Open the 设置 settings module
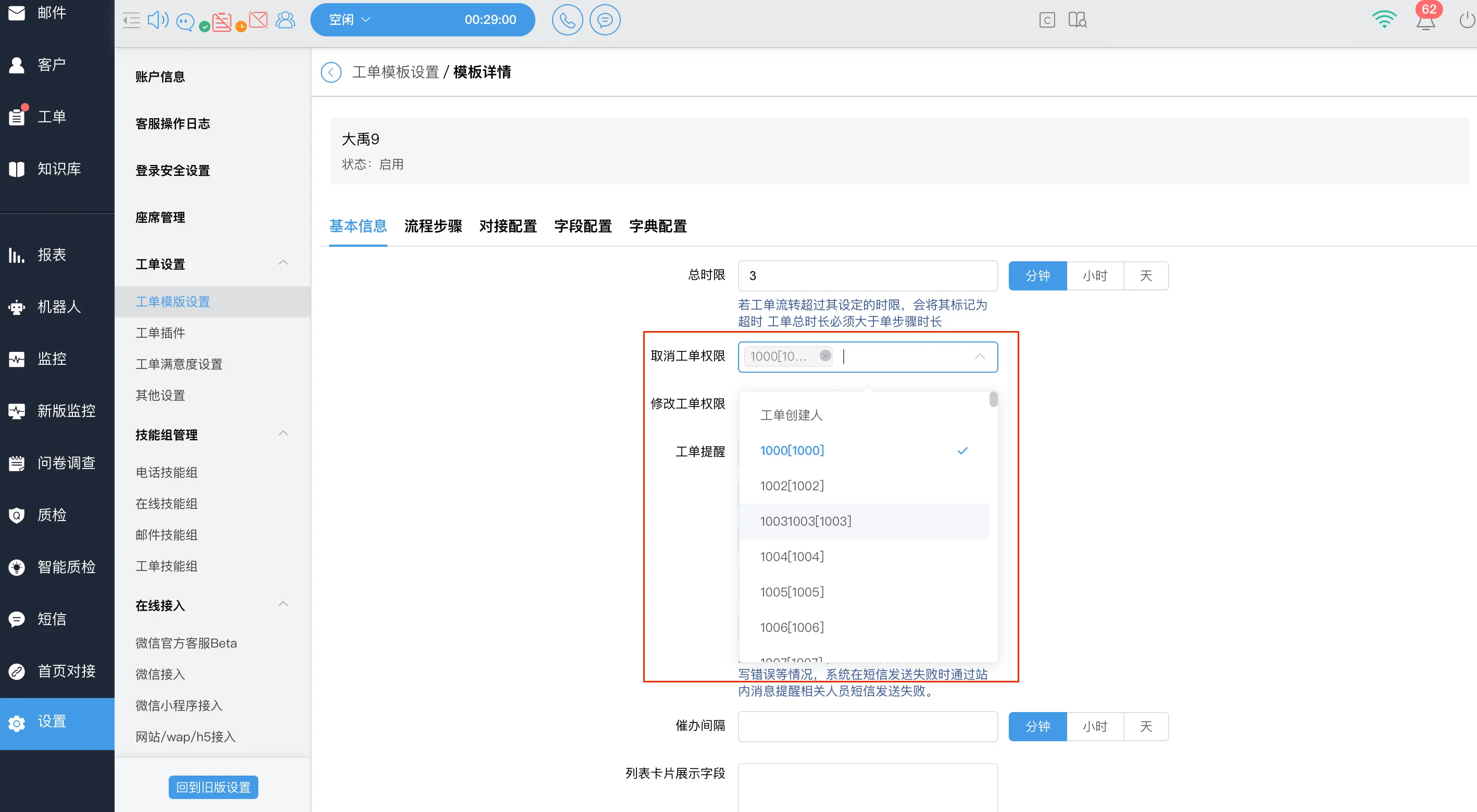Screen dimensions: 1477x812 [57, 723]
